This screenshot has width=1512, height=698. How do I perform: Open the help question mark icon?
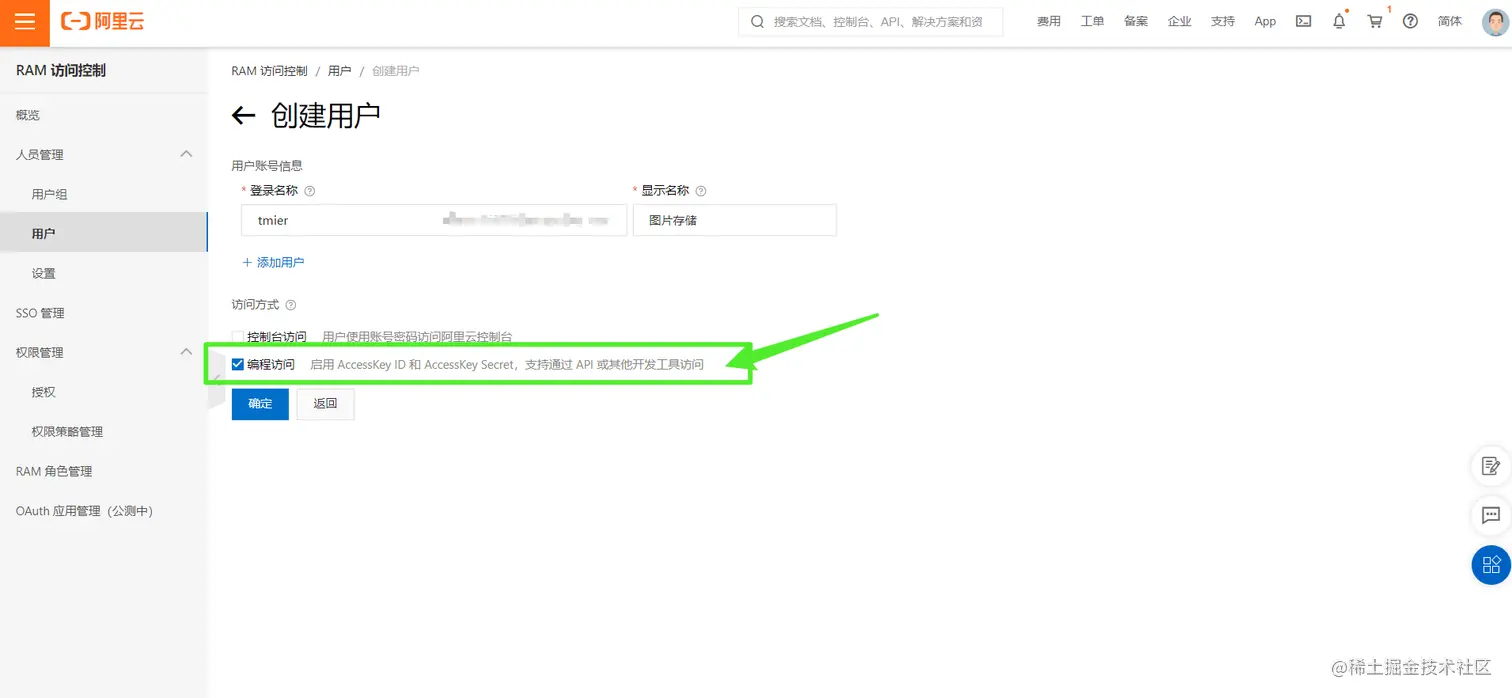click(x=1410, y=21)
